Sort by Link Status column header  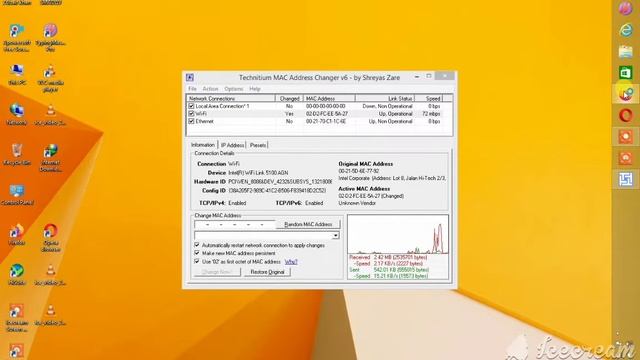385,98
